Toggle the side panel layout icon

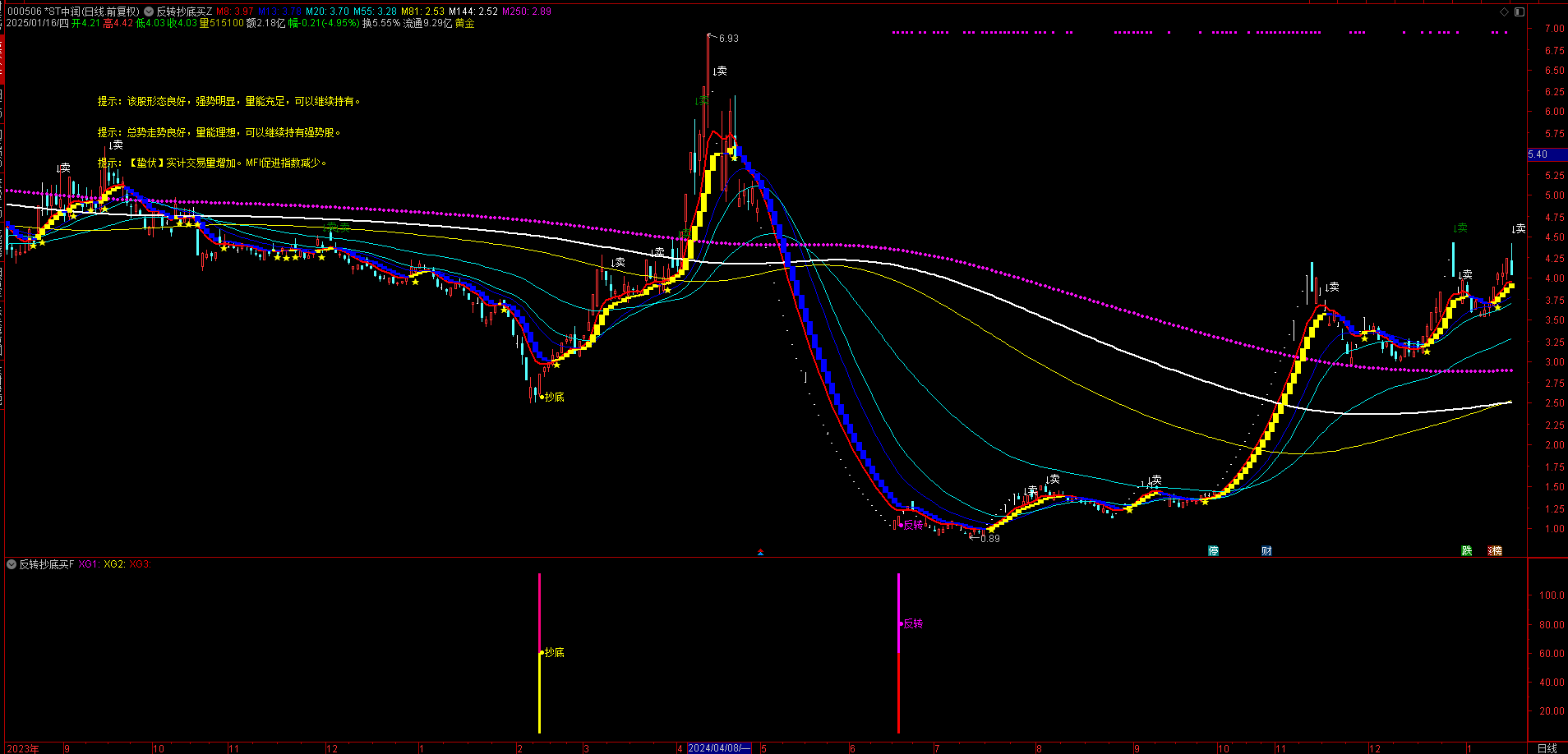point(1520,11)
